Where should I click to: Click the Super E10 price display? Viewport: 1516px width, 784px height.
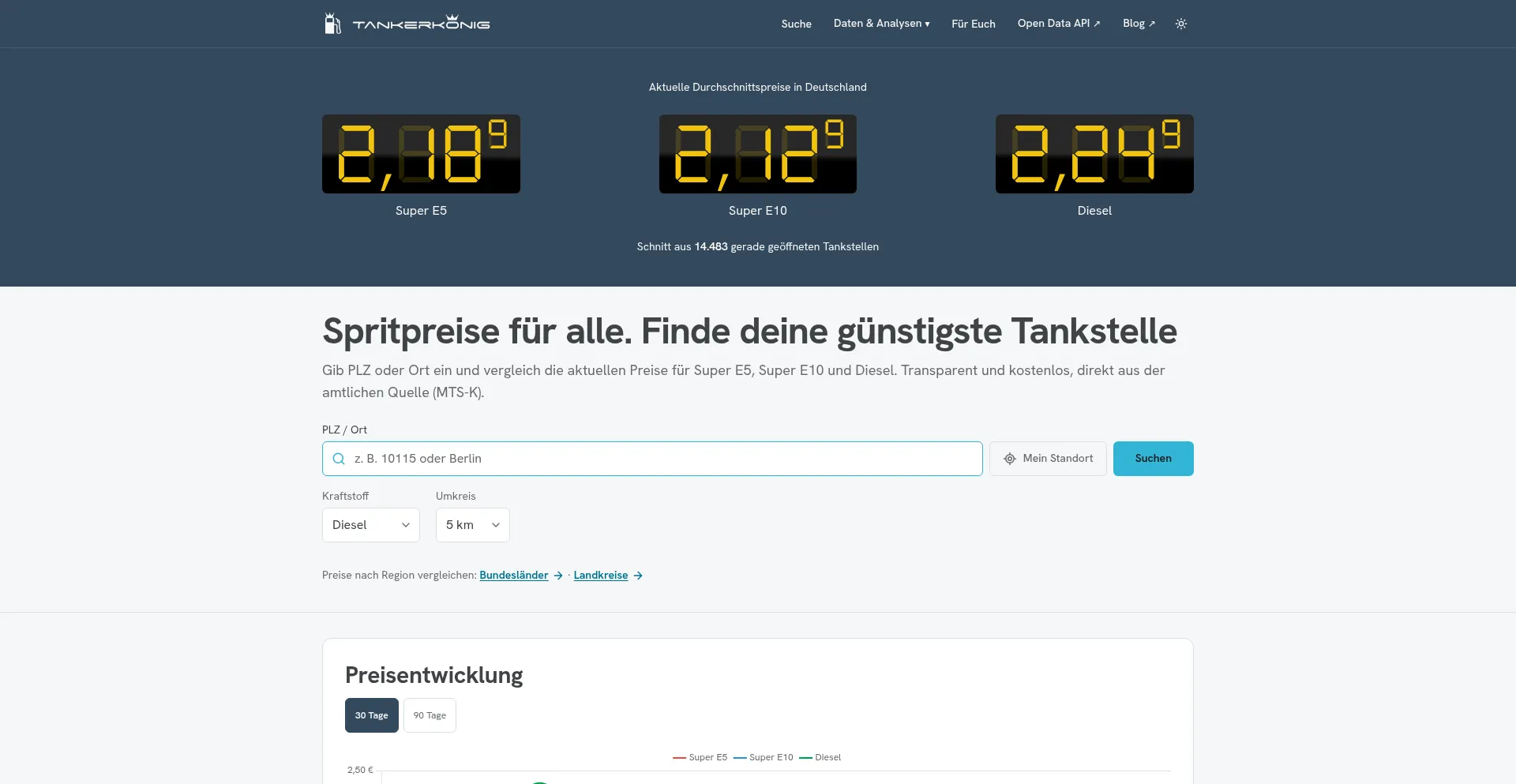click(x=758, y=154)
